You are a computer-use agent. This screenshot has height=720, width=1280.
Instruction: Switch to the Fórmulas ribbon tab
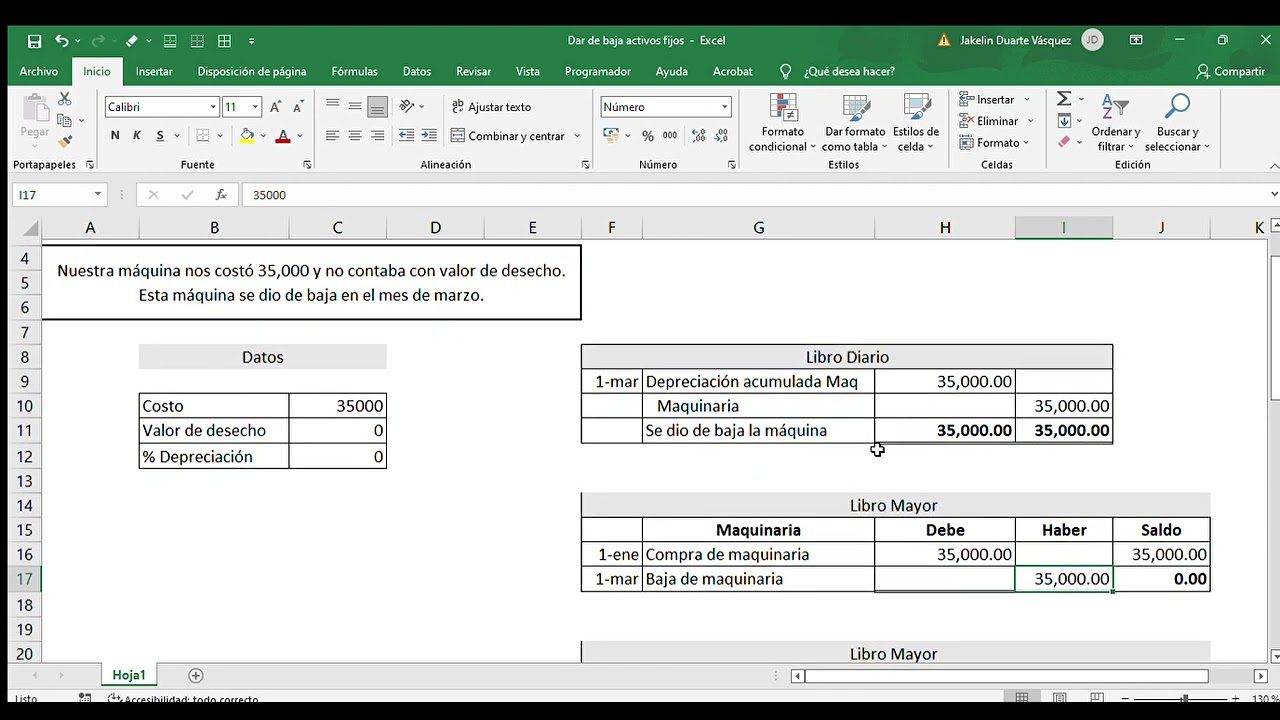click(355, 72)
